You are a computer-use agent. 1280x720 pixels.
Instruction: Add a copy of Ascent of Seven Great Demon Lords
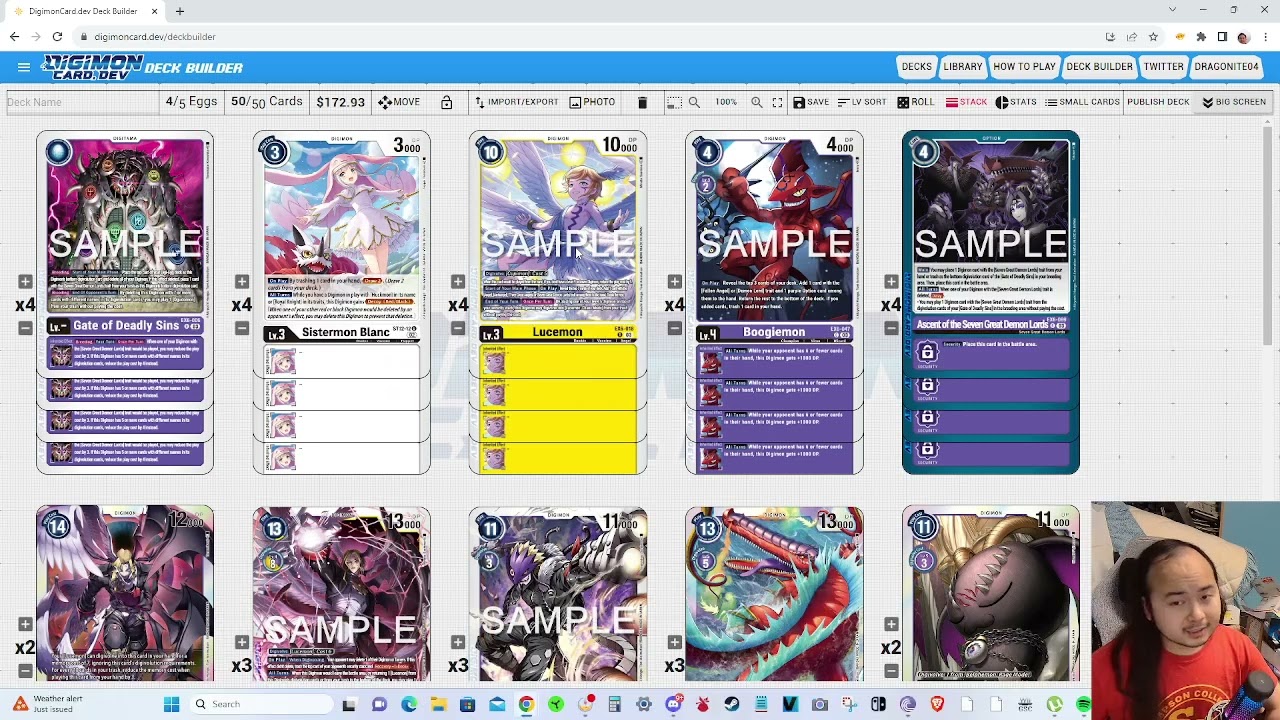click(891, 282)
